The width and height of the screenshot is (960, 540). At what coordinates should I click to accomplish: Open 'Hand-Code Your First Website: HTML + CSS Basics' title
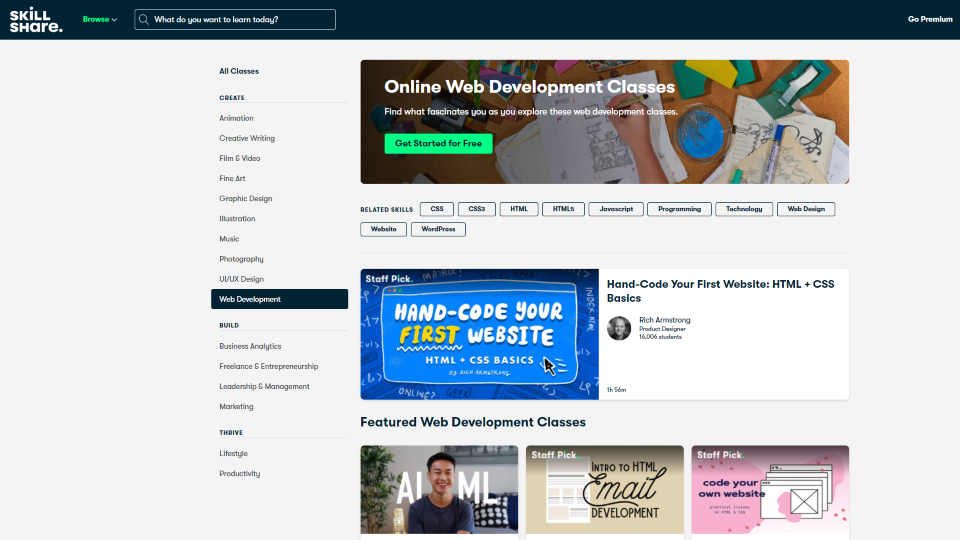721,291
